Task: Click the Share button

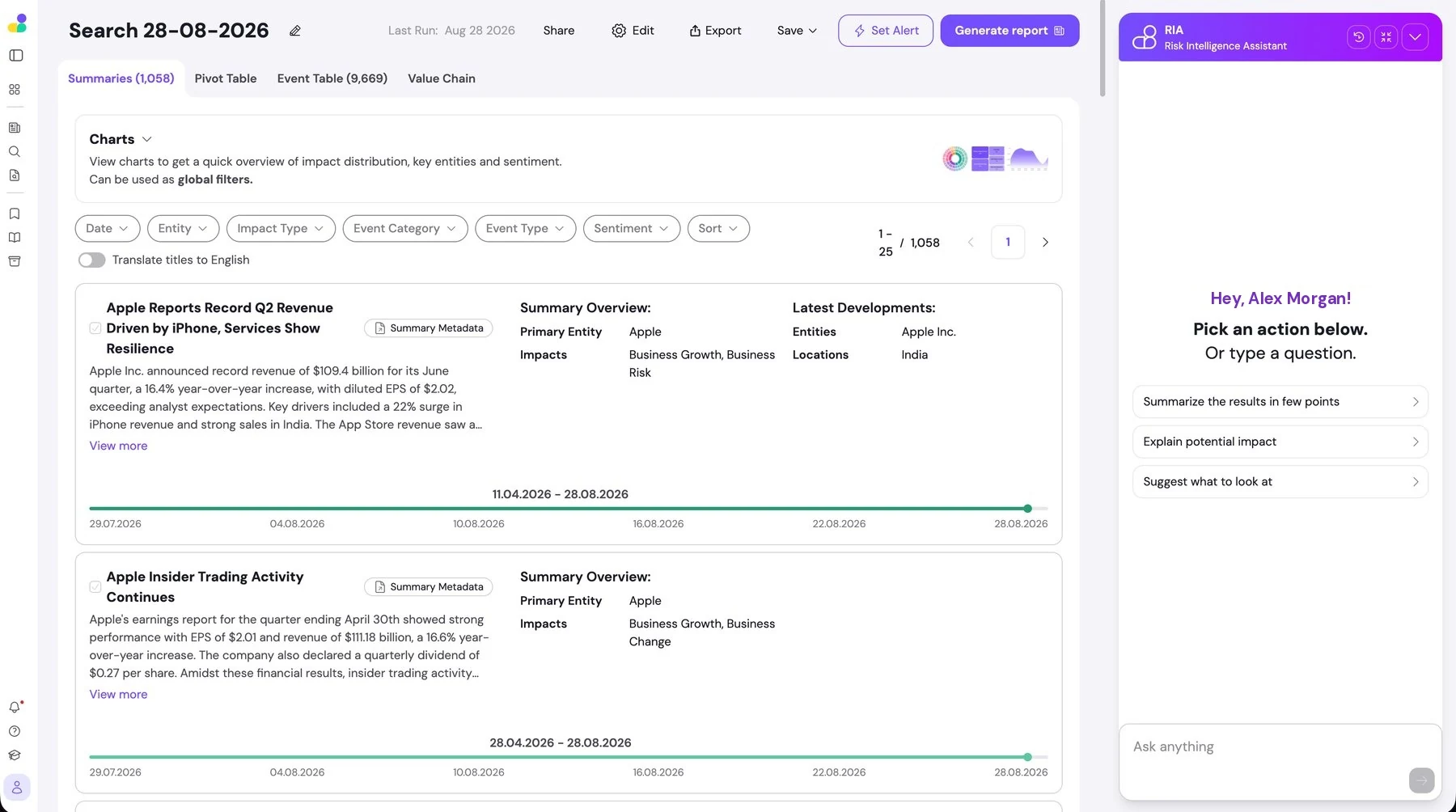Action: [559, 31]
